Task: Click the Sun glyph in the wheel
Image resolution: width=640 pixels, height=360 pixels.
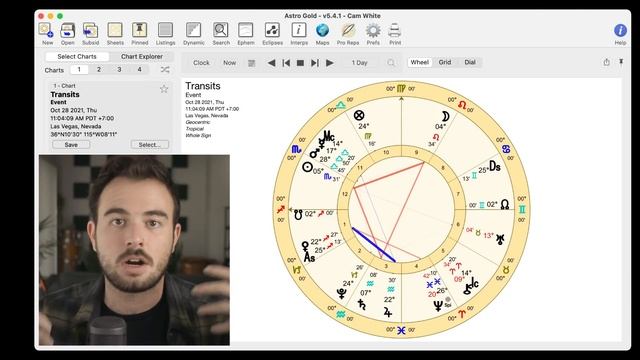Action: click(307, 167)
